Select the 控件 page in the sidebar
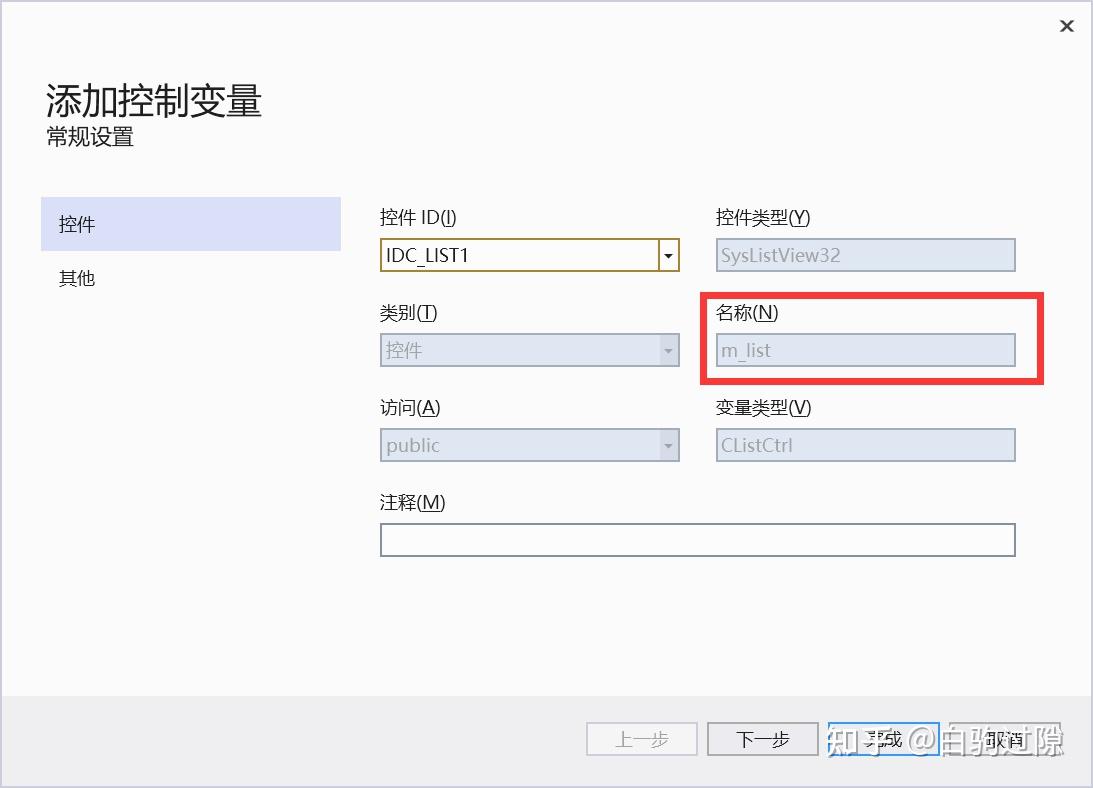Viewport: 1093px width, 788px height. point(77,224)
